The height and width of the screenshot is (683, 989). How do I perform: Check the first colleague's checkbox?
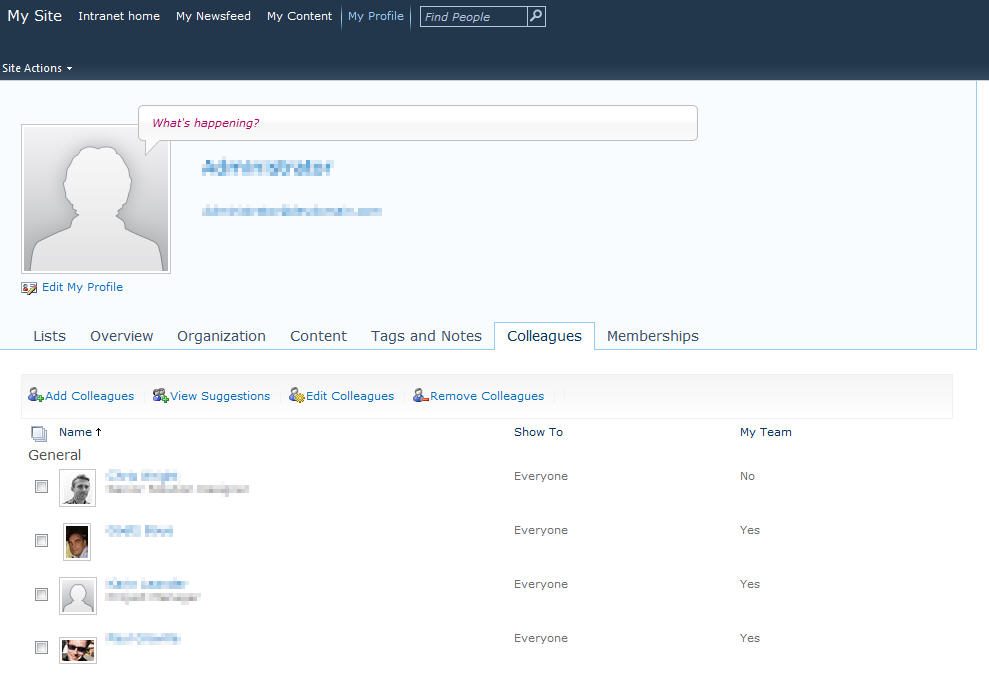[x=41, y=487]
